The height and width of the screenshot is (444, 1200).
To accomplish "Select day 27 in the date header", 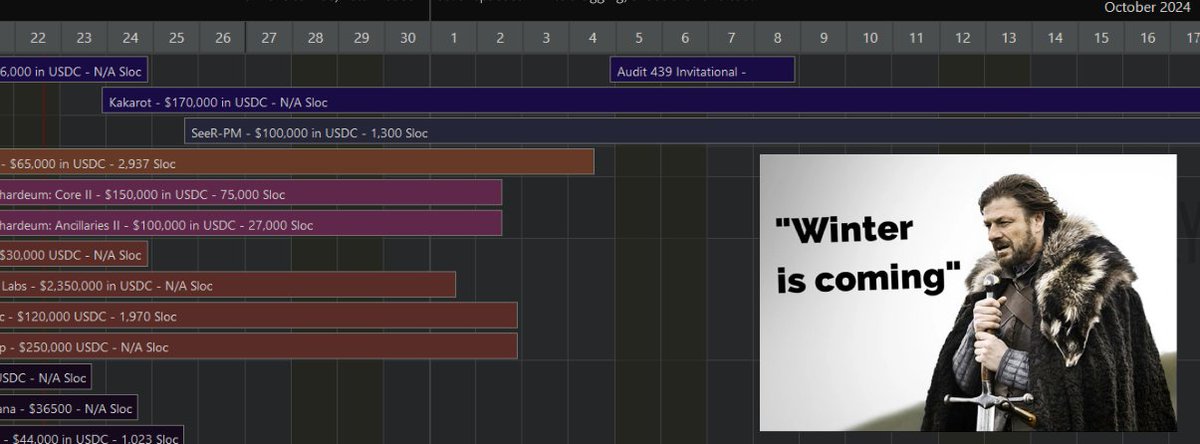I will click(x=269, y=38).
